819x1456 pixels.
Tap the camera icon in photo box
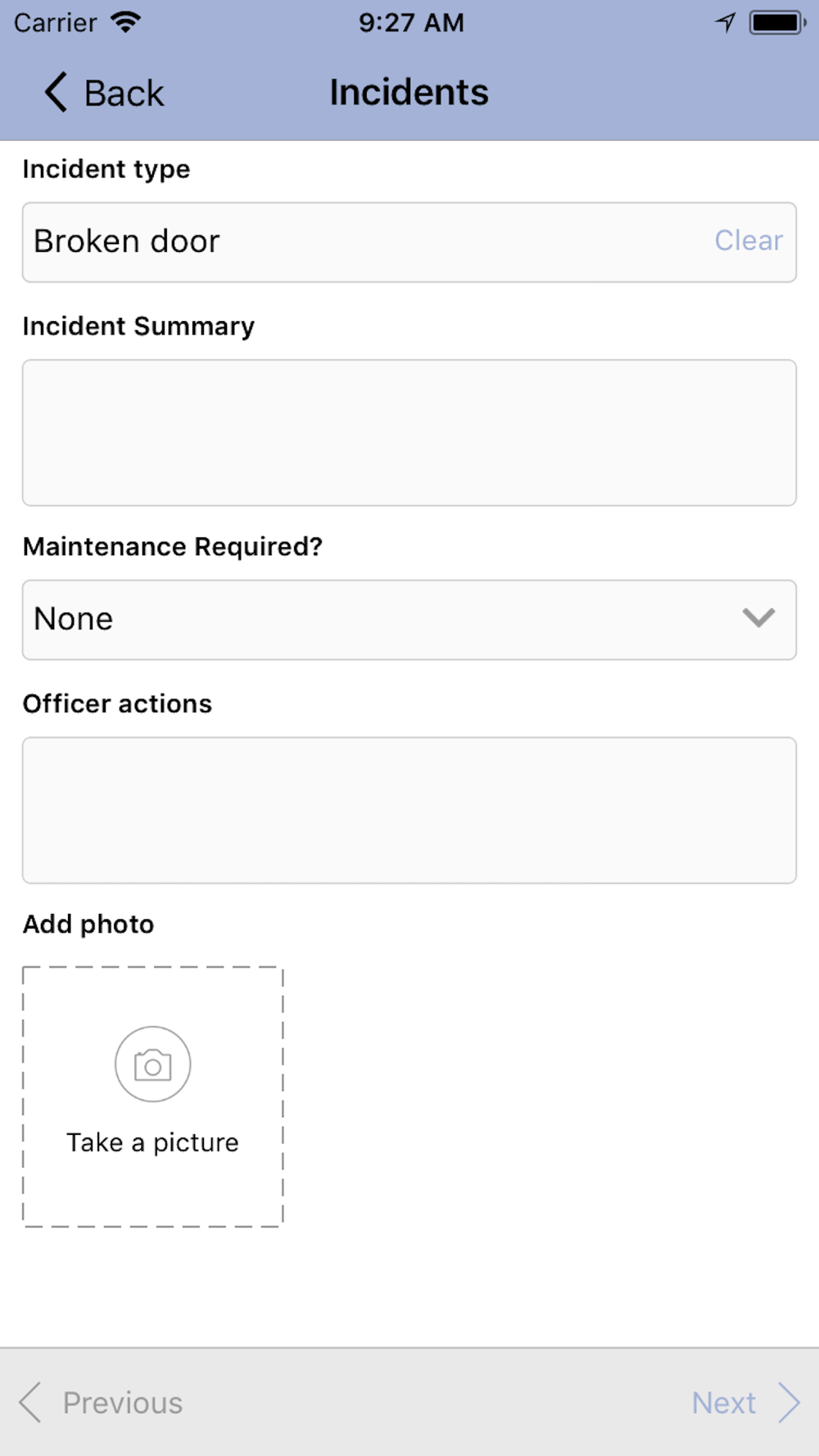[152, 1065]
